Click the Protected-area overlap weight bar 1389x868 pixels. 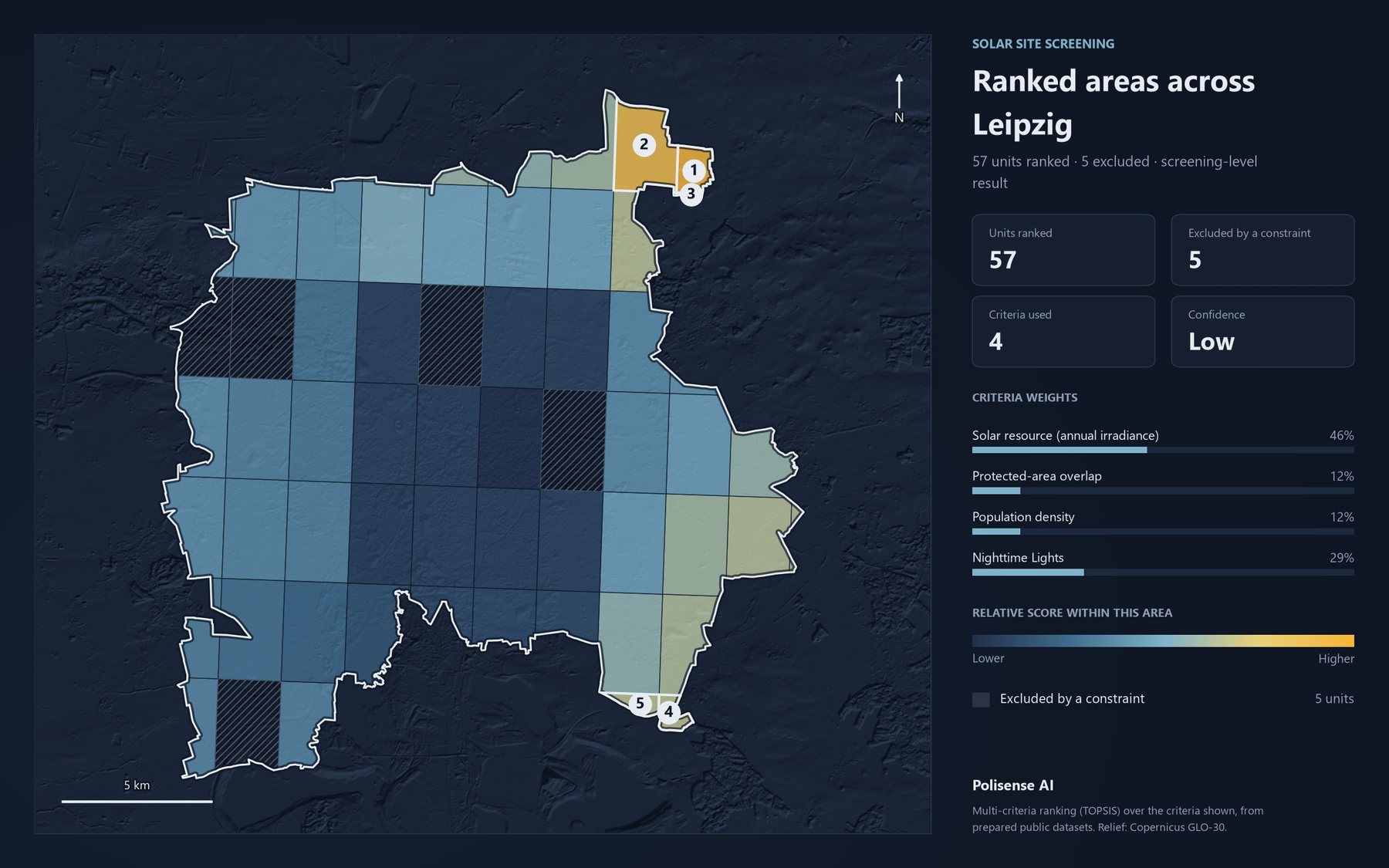[x=1163, y=491]
